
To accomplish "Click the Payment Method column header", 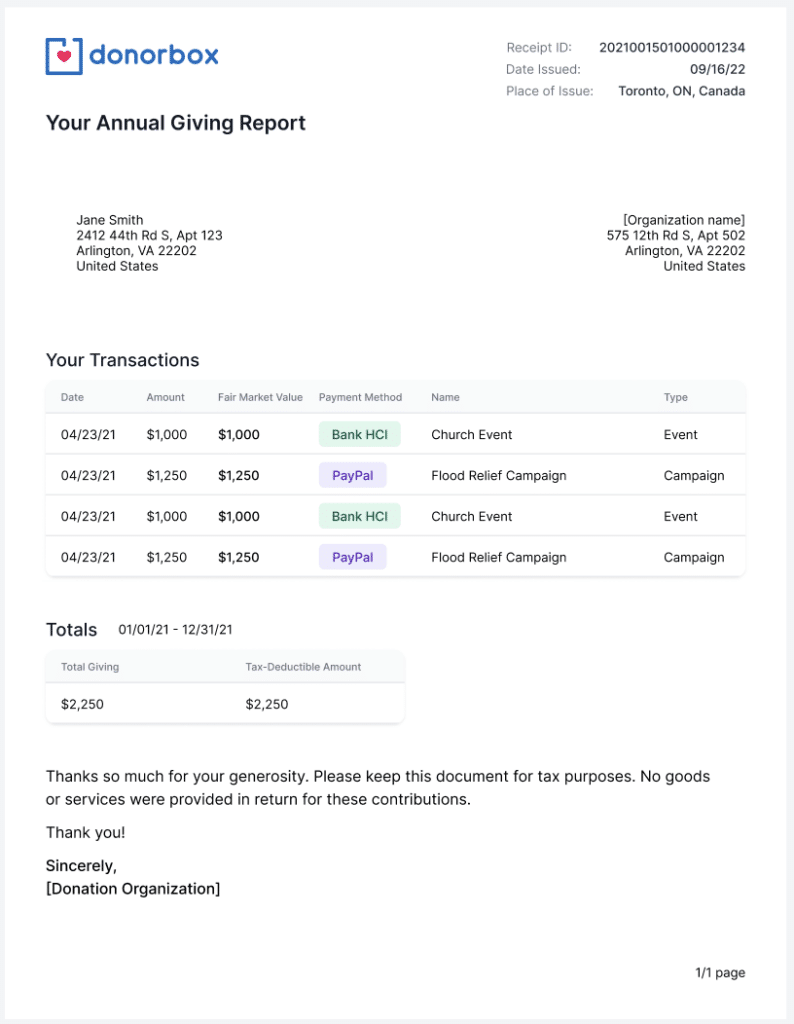I will (360, 397).
